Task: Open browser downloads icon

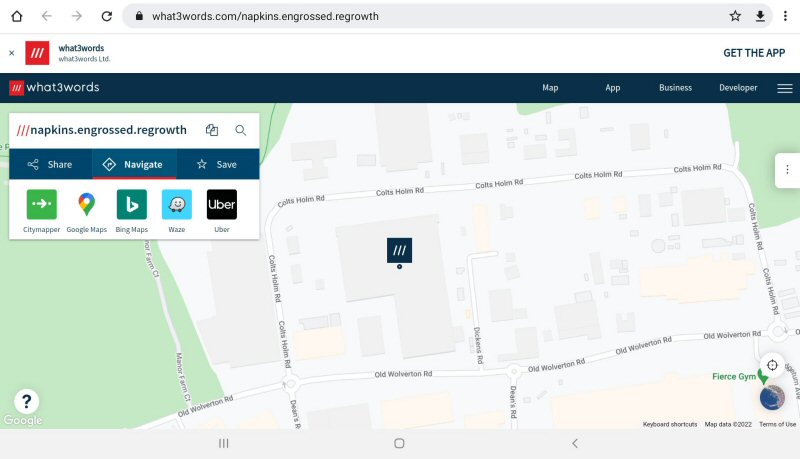Action: click(x=760, y=16)
